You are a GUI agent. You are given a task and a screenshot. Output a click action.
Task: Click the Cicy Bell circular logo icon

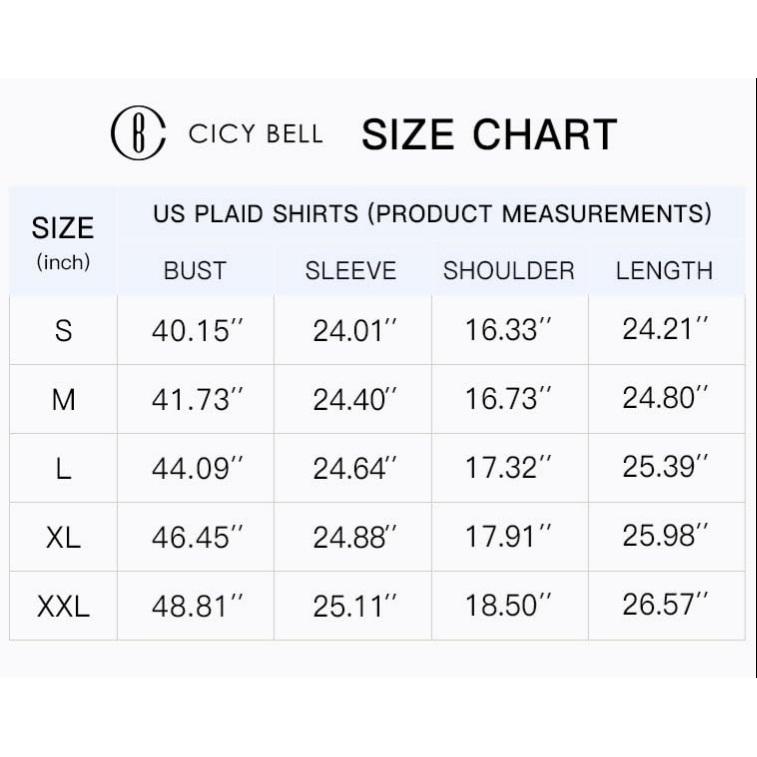[138, 133]
